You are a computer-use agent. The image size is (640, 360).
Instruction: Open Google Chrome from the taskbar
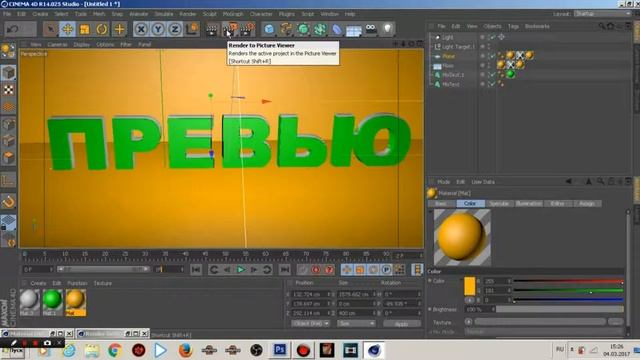point(115,350)
